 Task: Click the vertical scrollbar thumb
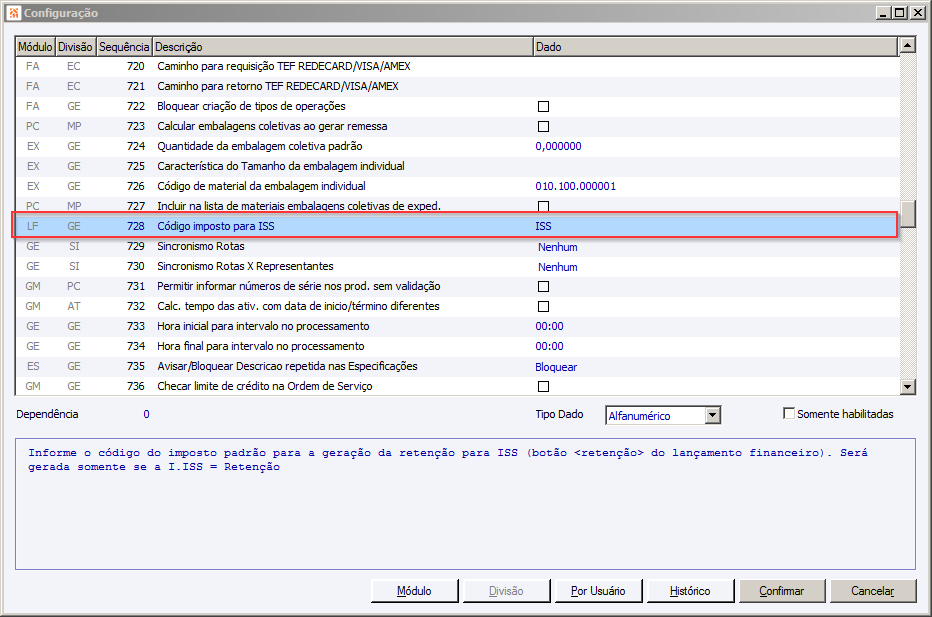(x=908, y=213)
